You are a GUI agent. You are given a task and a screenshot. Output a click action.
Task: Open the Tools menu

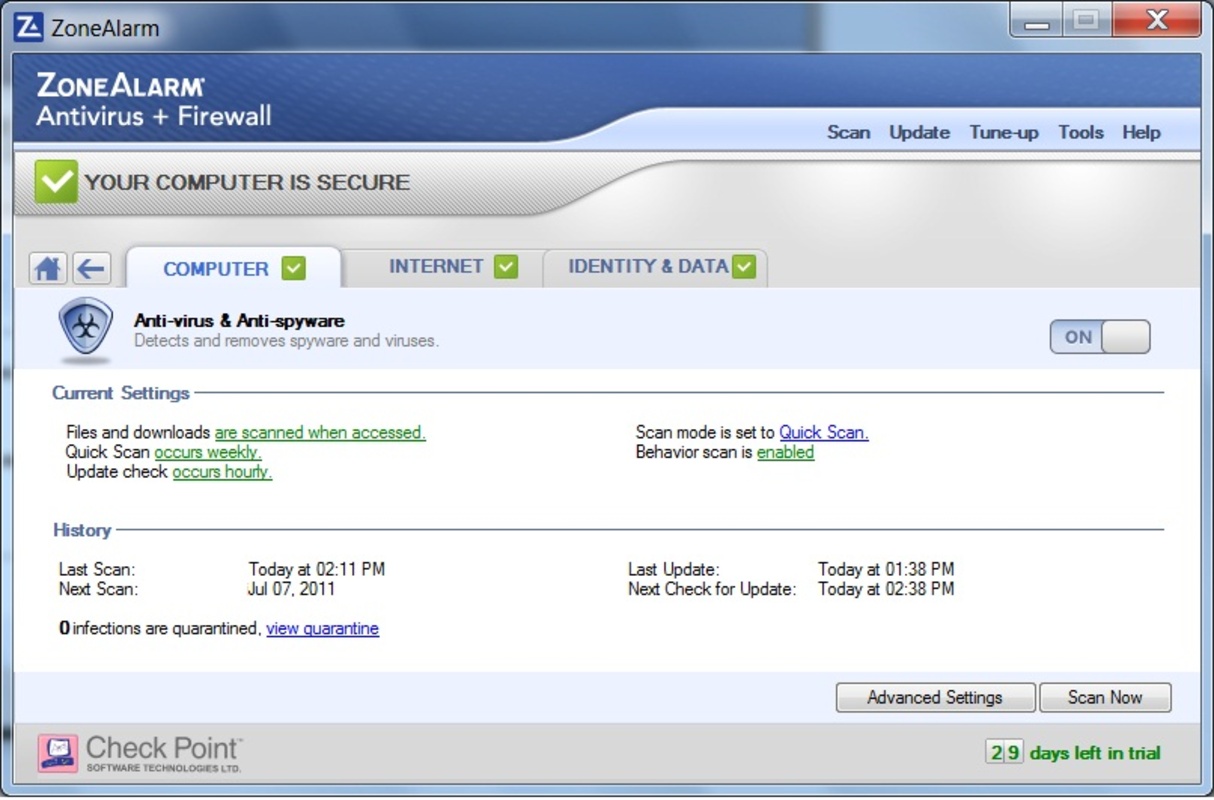click(1080, 132)
